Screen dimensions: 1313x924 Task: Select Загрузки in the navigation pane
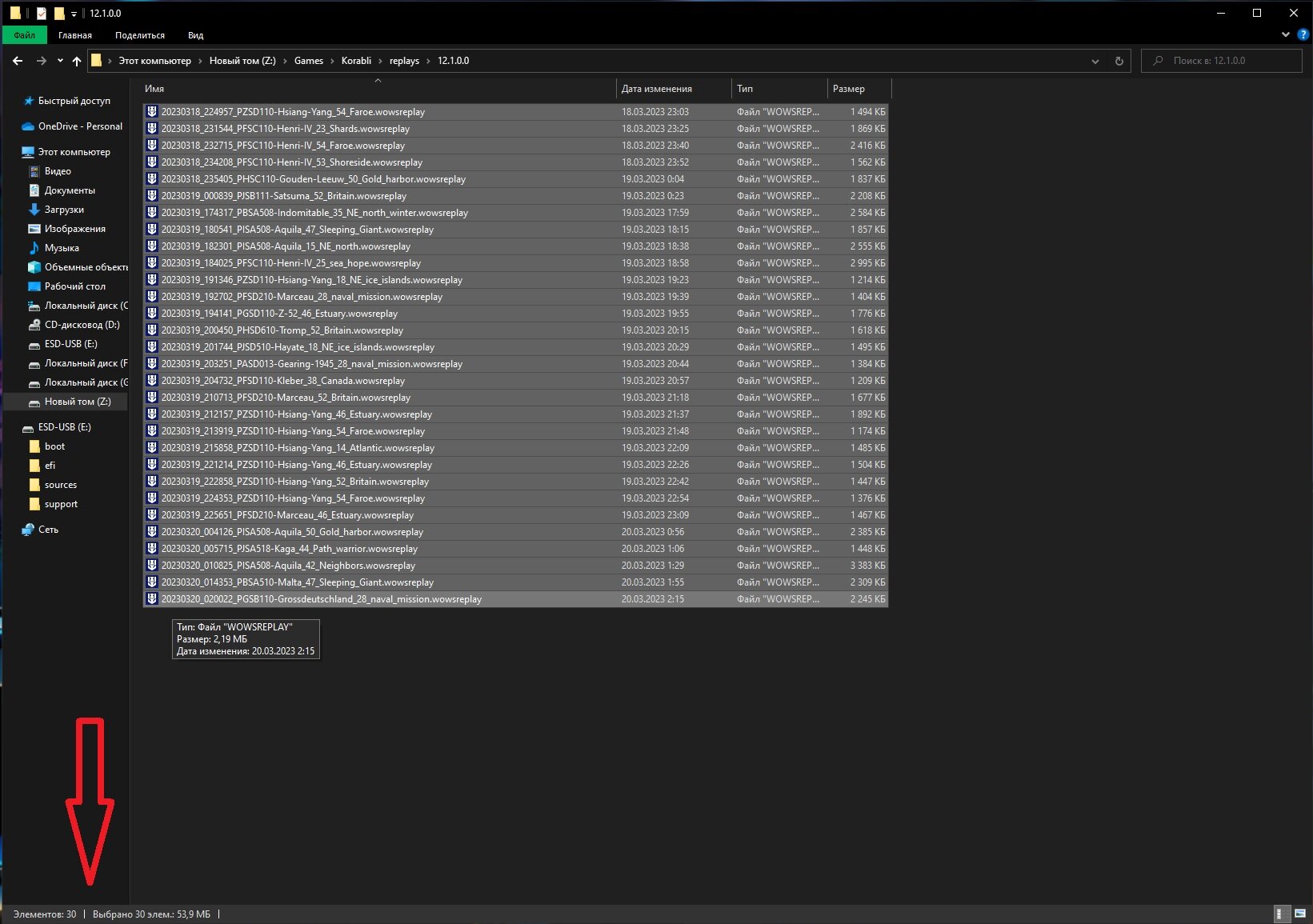(64, 210)
